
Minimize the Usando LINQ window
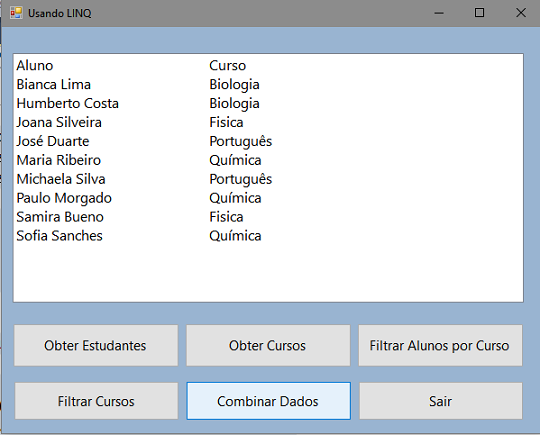click(x=439, y=13)
